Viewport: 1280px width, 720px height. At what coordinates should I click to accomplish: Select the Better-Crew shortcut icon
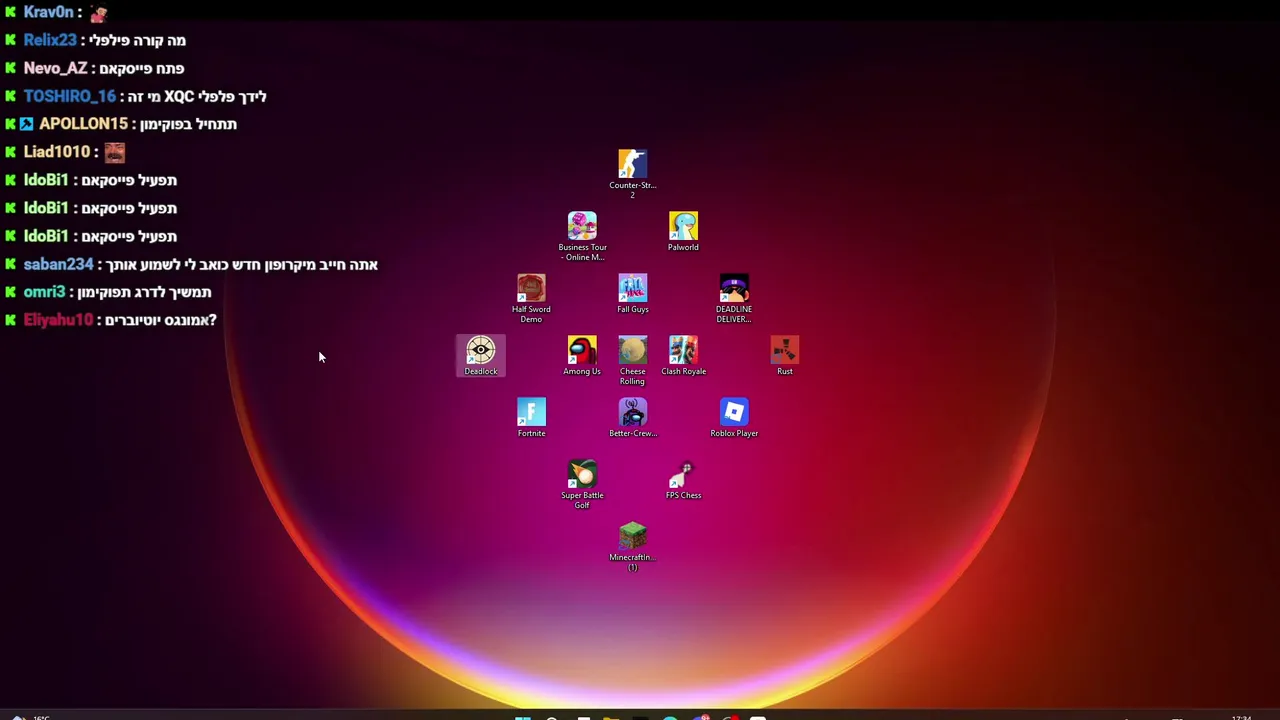click(632, 417)
